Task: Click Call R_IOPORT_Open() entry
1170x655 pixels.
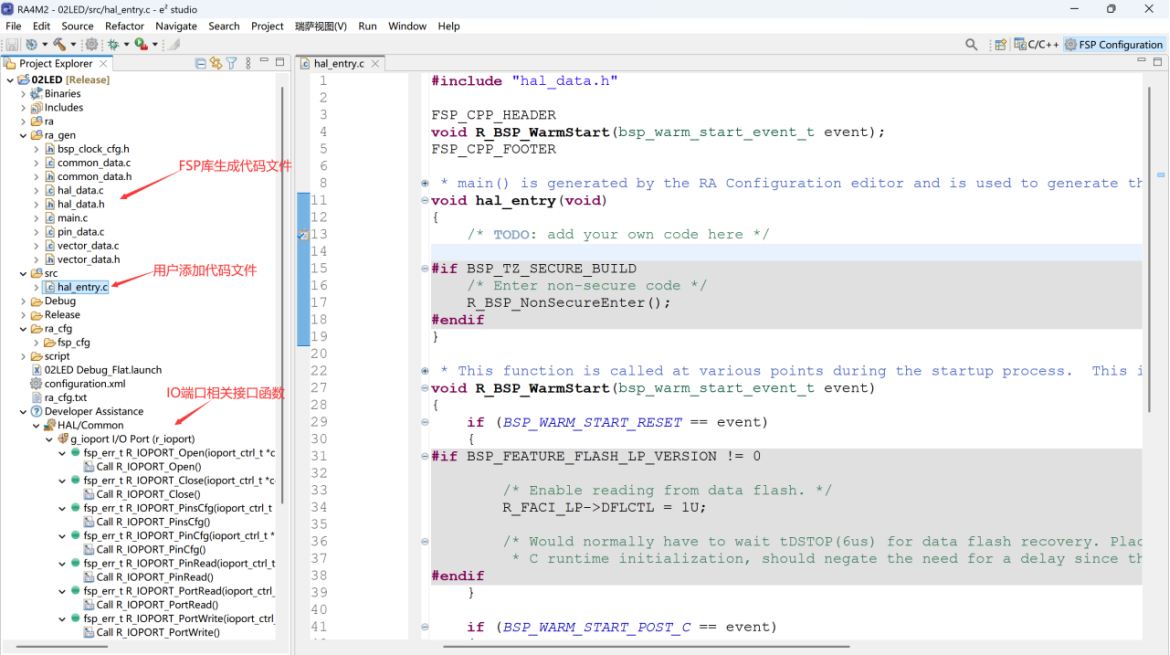Action: pos(148,466)
